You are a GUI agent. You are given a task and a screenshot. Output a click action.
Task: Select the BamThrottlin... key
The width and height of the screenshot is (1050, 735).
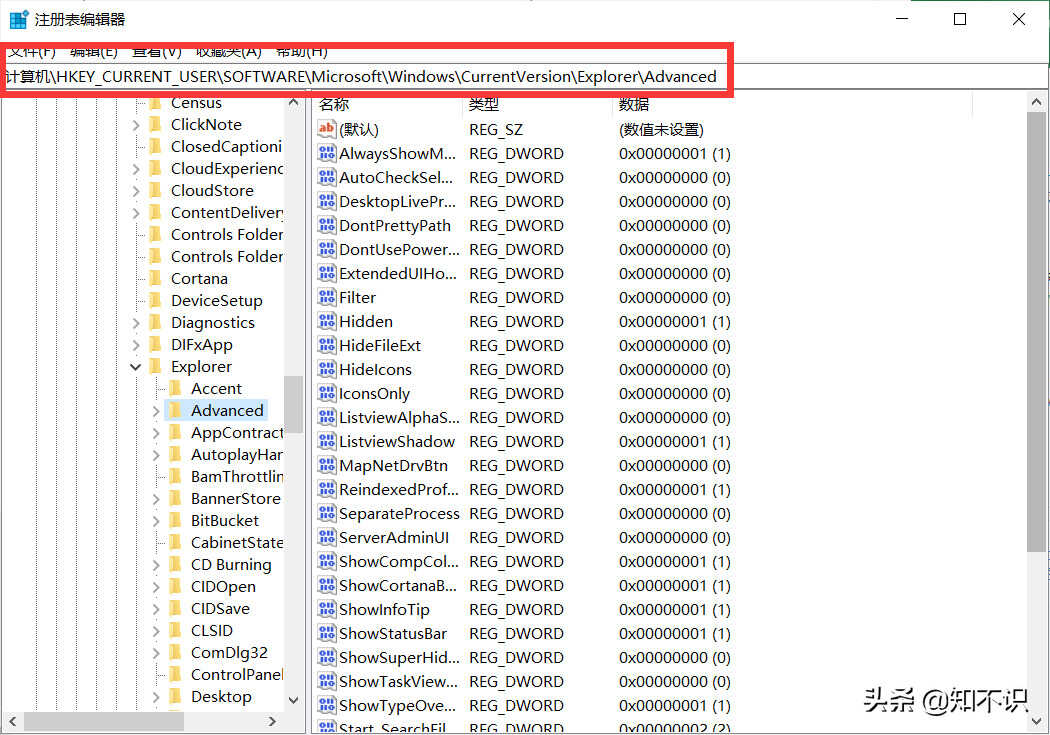[237, 477]
